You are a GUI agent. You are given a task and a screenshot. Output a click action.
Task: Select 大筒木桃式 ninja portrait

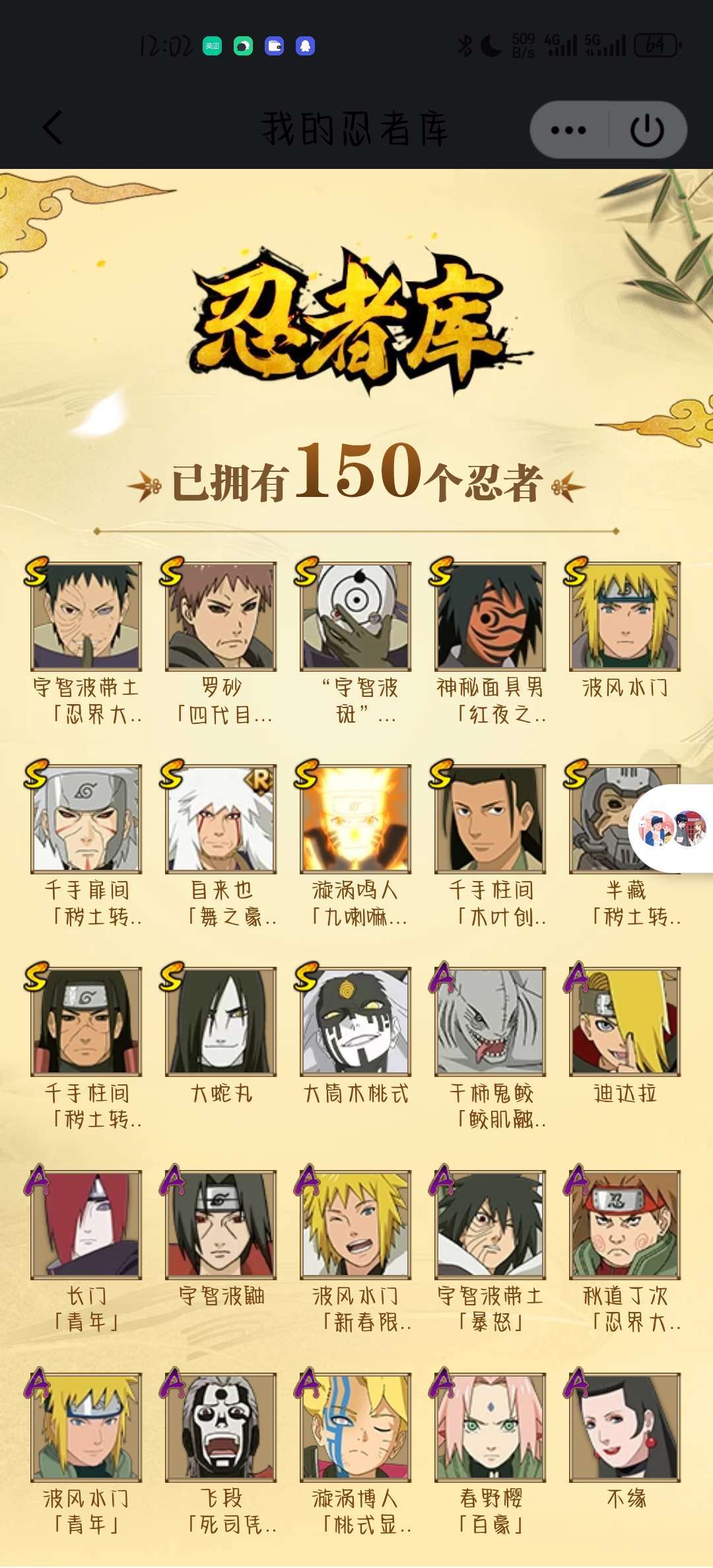point(355,1022)
